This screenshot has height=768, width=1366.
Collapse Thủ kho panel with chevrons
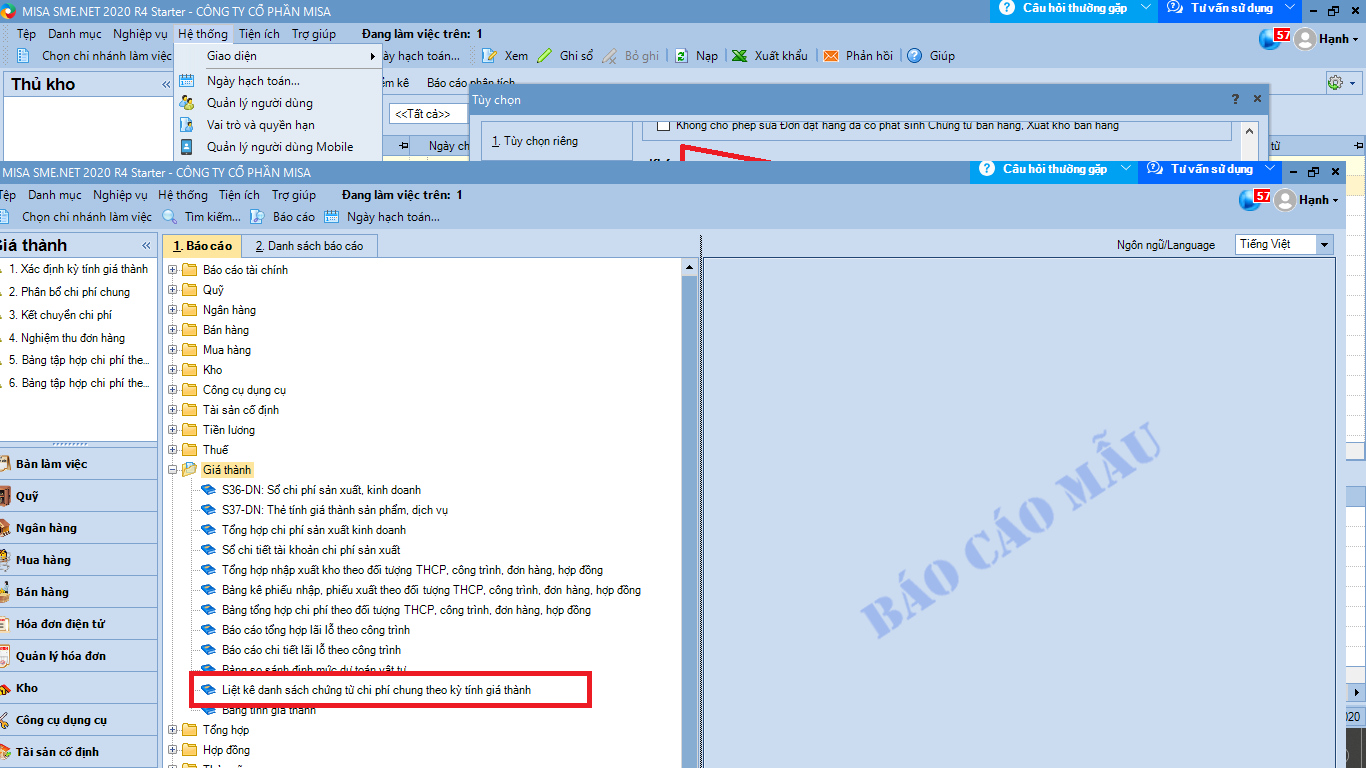coord(166,85)
